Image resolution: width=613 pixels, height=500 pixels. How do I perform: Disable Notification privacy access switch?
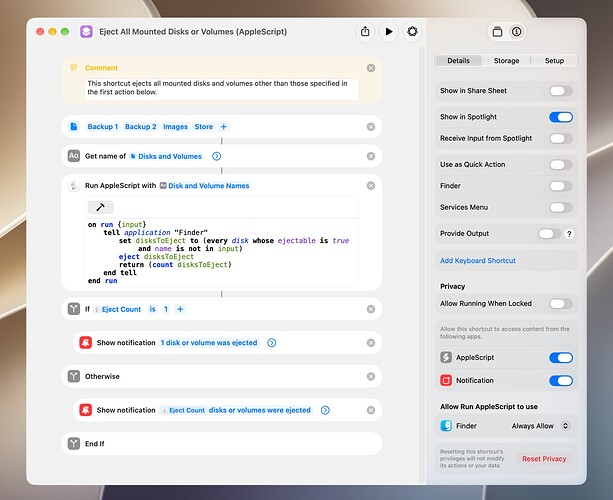[x=561, y=381]
